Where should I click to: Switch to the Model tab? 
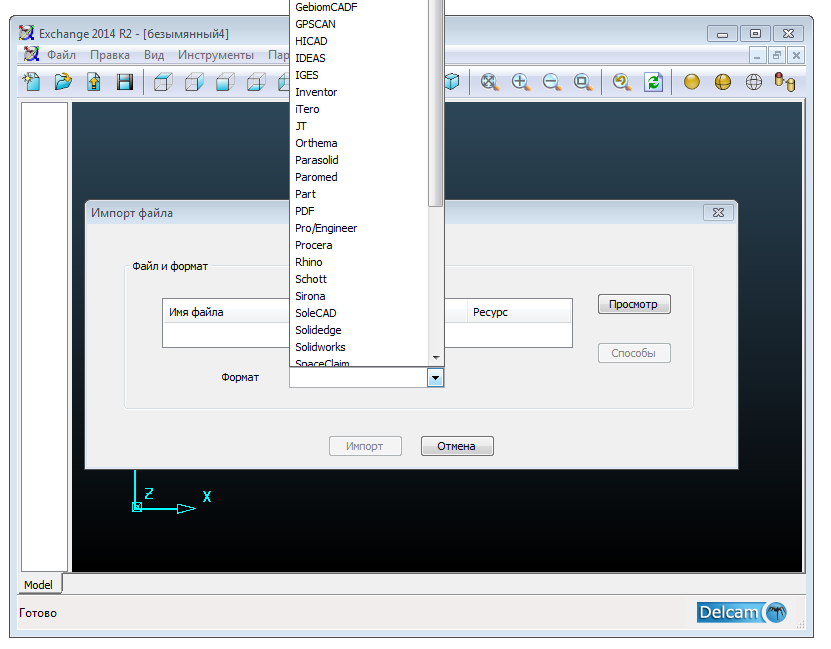tap(38, 585)
